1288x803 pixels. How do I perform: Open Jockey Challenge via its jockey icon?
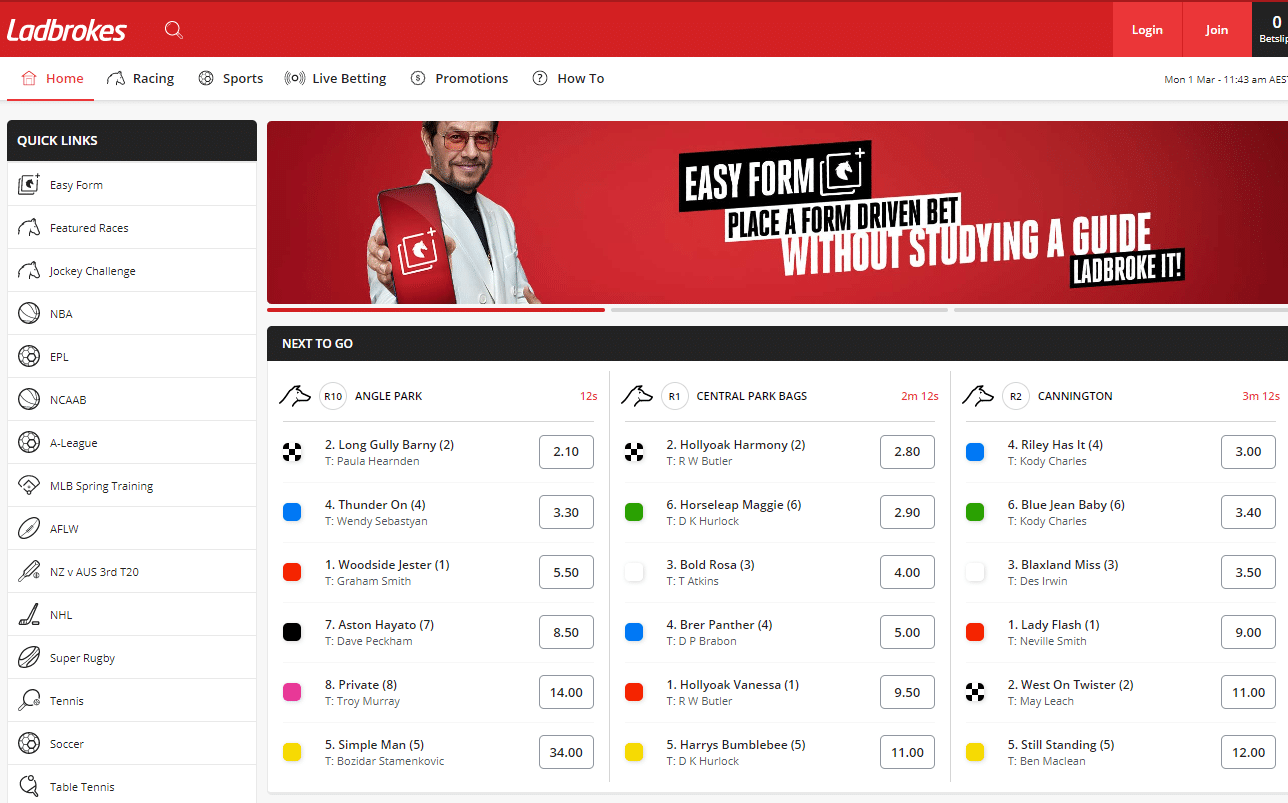[x=29, y=270]
